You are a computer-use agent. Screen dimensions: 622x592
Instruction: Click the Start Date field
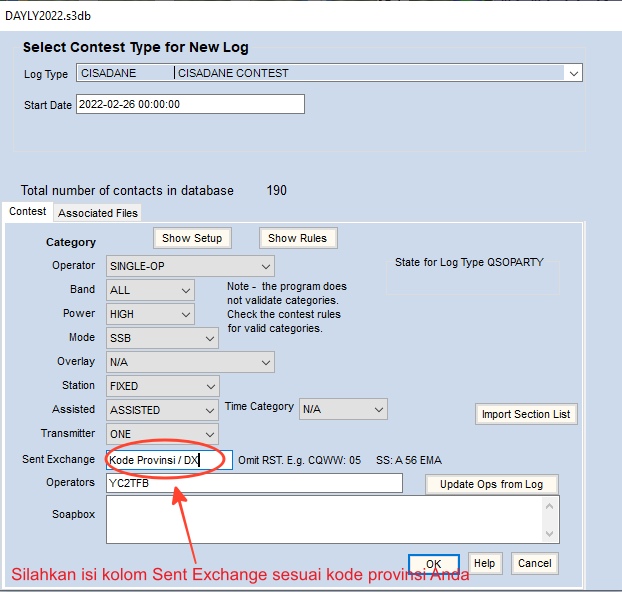tap(190, 104)
